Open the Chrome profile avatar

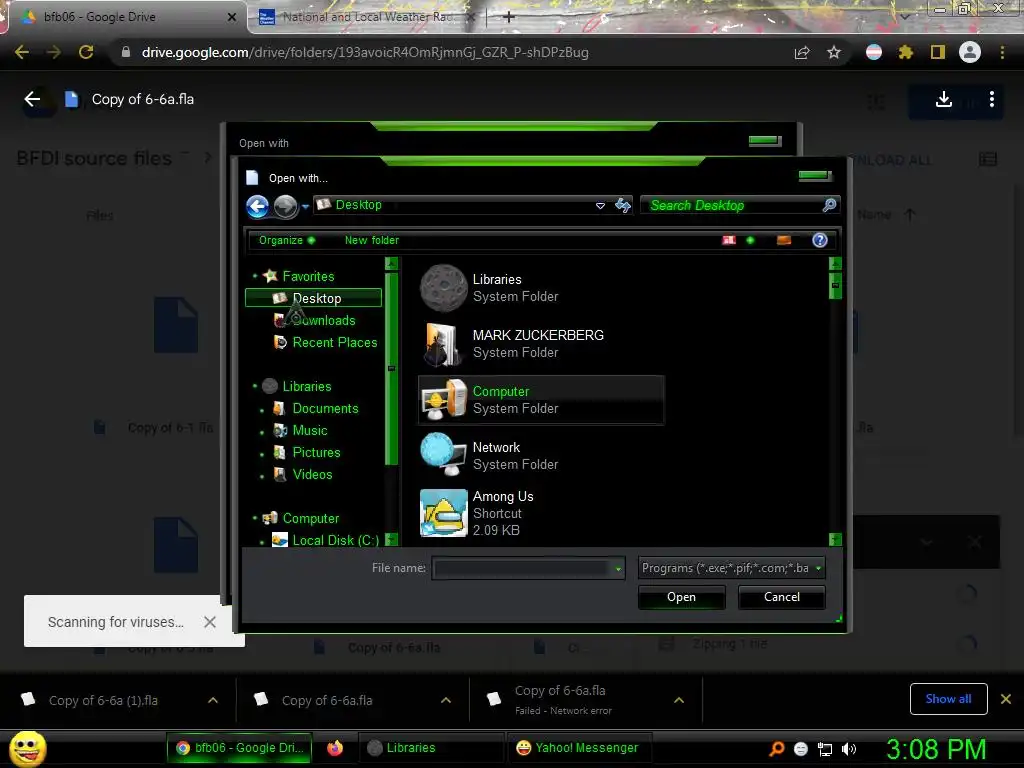coord(970,52)
